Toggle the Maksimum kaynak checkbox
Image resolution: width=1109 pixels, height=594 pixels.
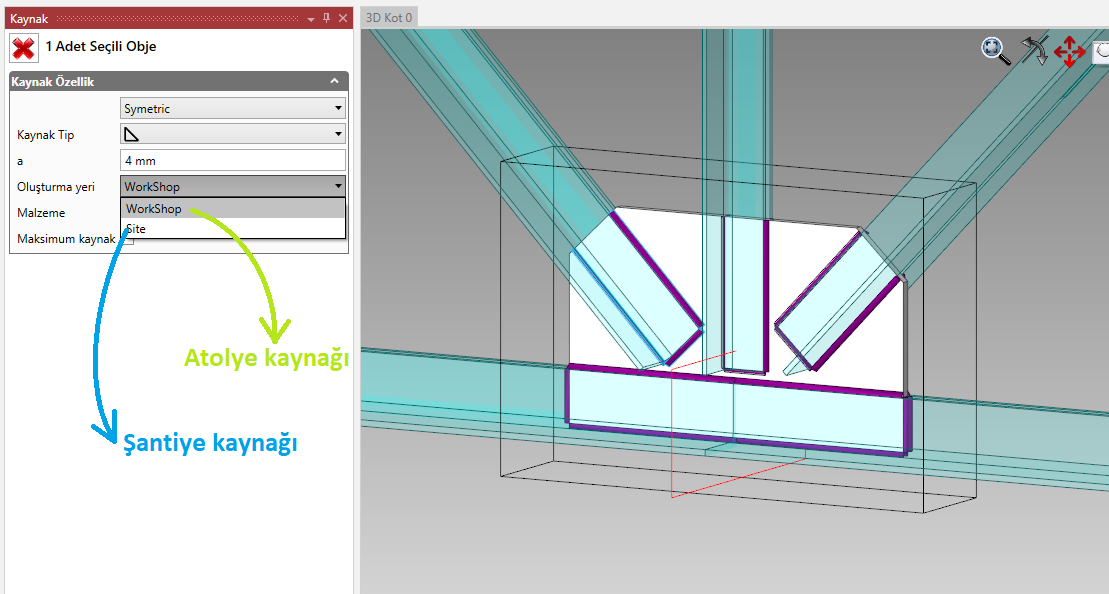tap(128, 240)
